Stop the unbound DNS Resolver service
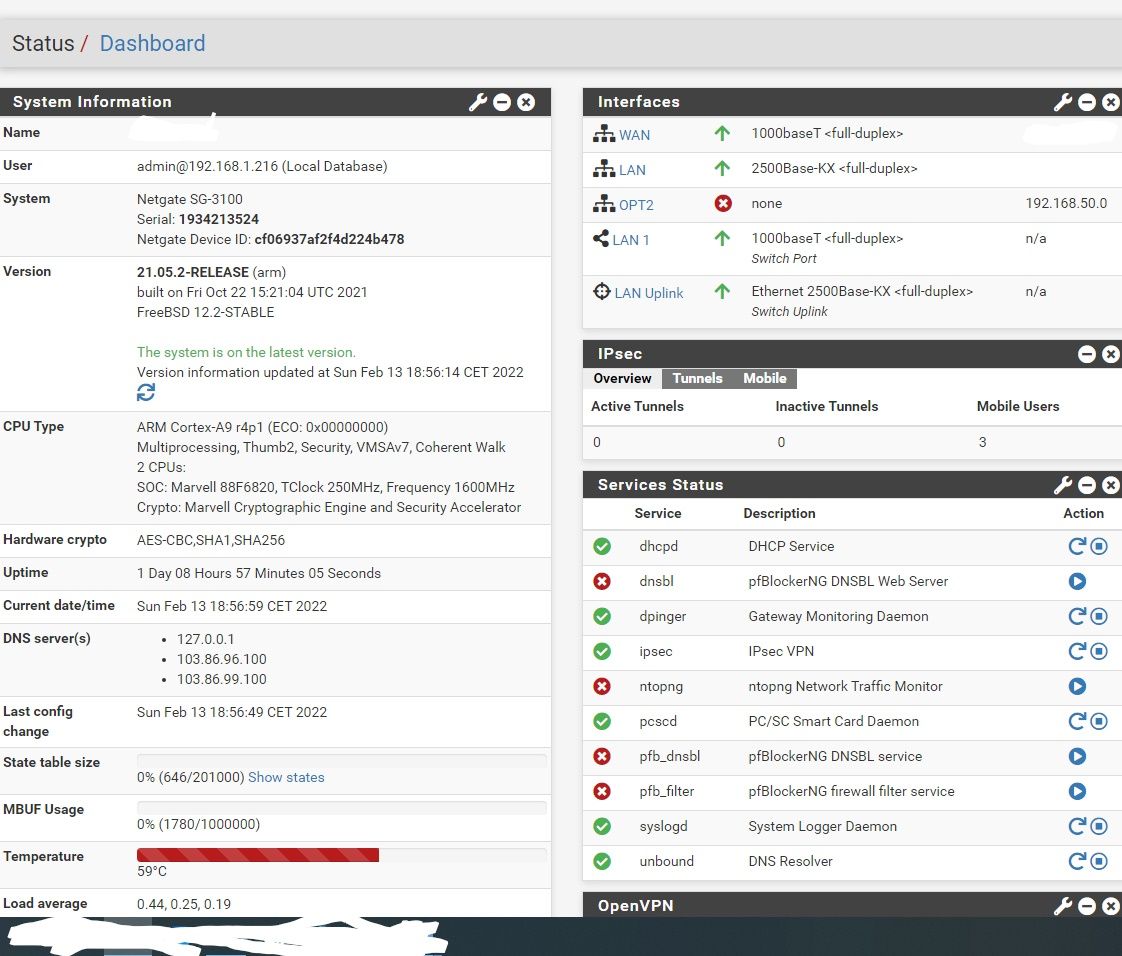This screenshot has width=1122, height=956. click(1099, 861)
